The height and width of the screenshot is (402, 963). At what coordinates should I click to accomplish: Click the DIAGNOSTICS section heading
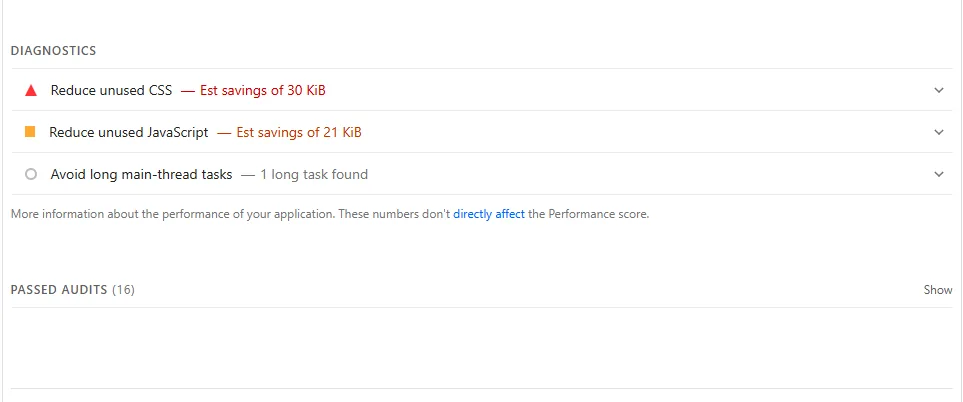53,51
